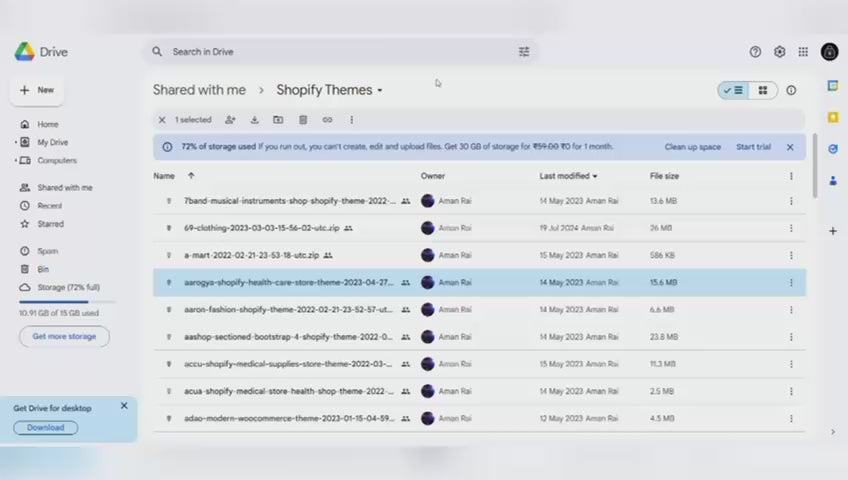This screenshot has height=480, width=848.
Task: Open more actions in selection toolbar
Action: click(x=352, y=120)
